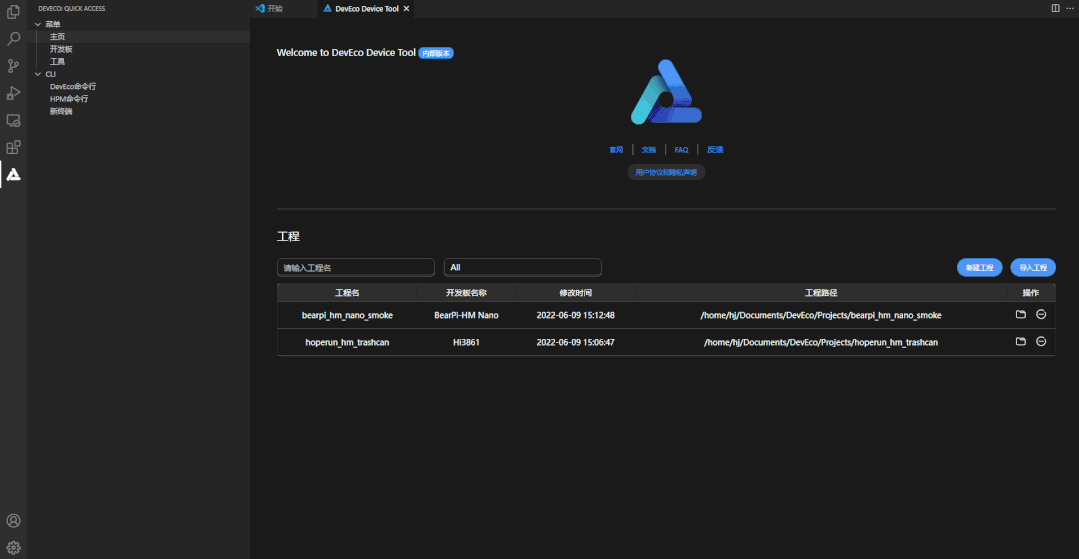The image size is (1079, 559).
Task: Open HPM命令行 in the sidebar
Action: 69,98
